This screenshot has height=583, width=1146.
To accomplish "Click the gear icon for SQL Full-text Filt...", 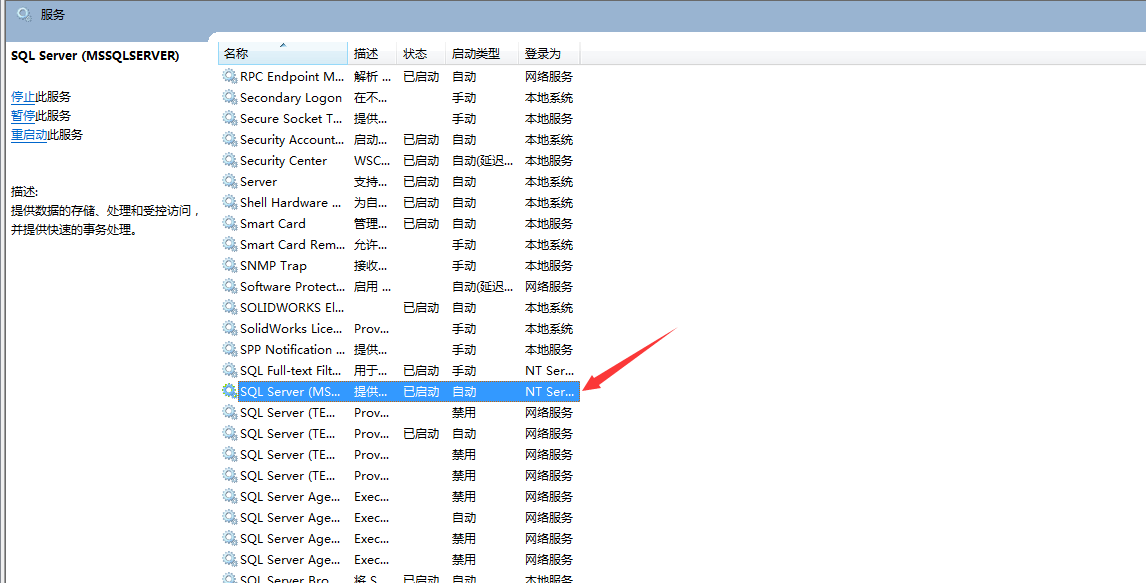I will (x=229, y=370).
